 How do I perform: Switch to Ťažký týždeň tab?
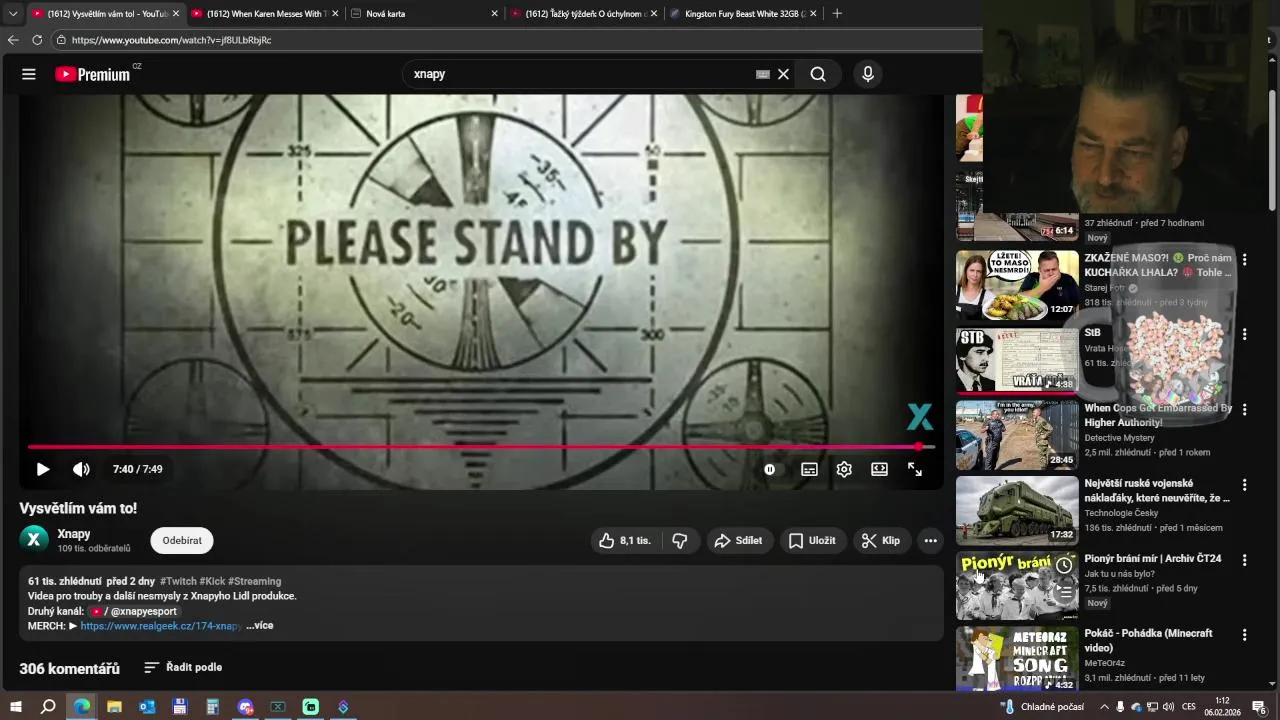[583, 14]
